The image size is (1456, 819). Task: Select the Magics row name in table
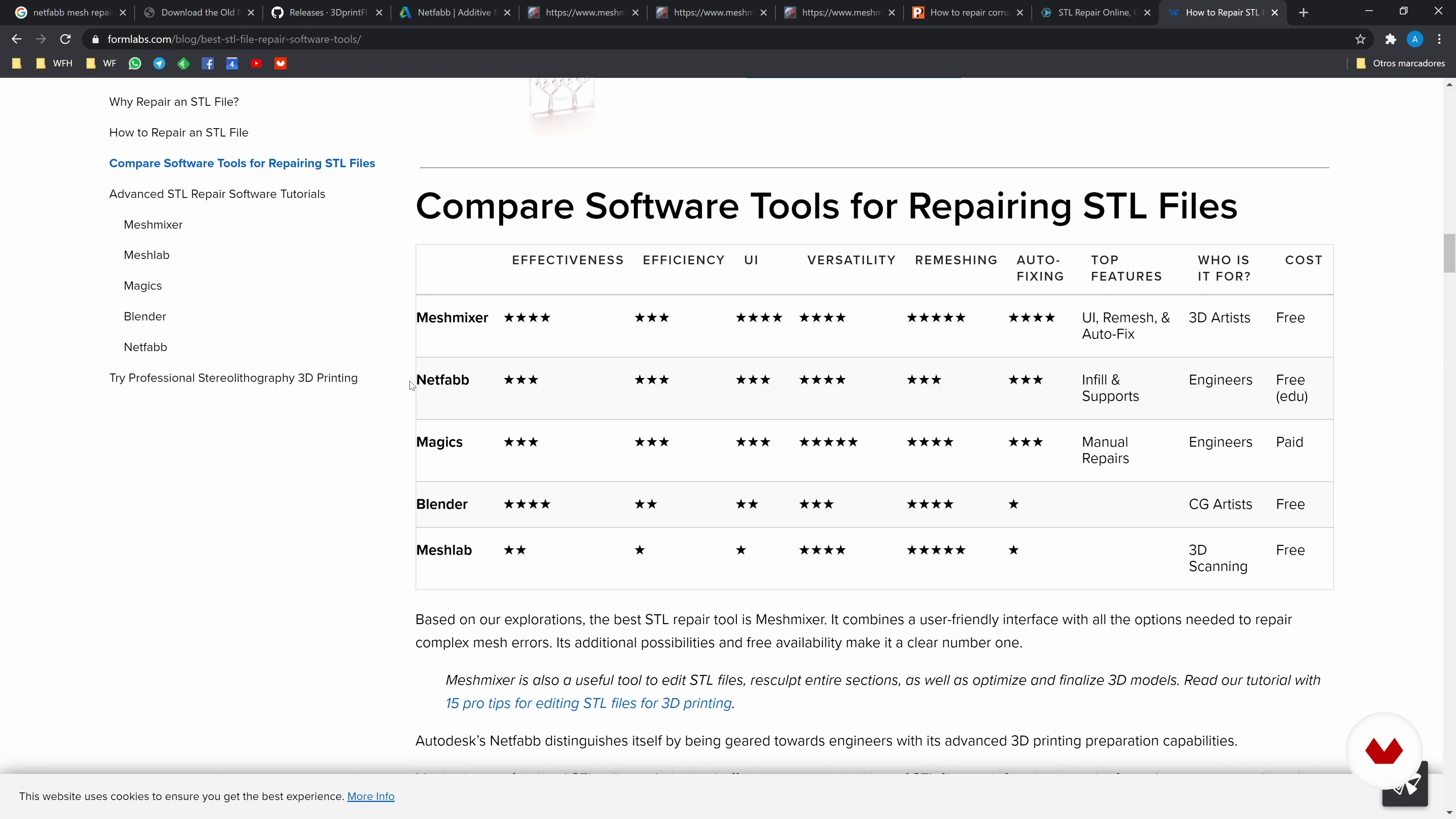point(439,442)
